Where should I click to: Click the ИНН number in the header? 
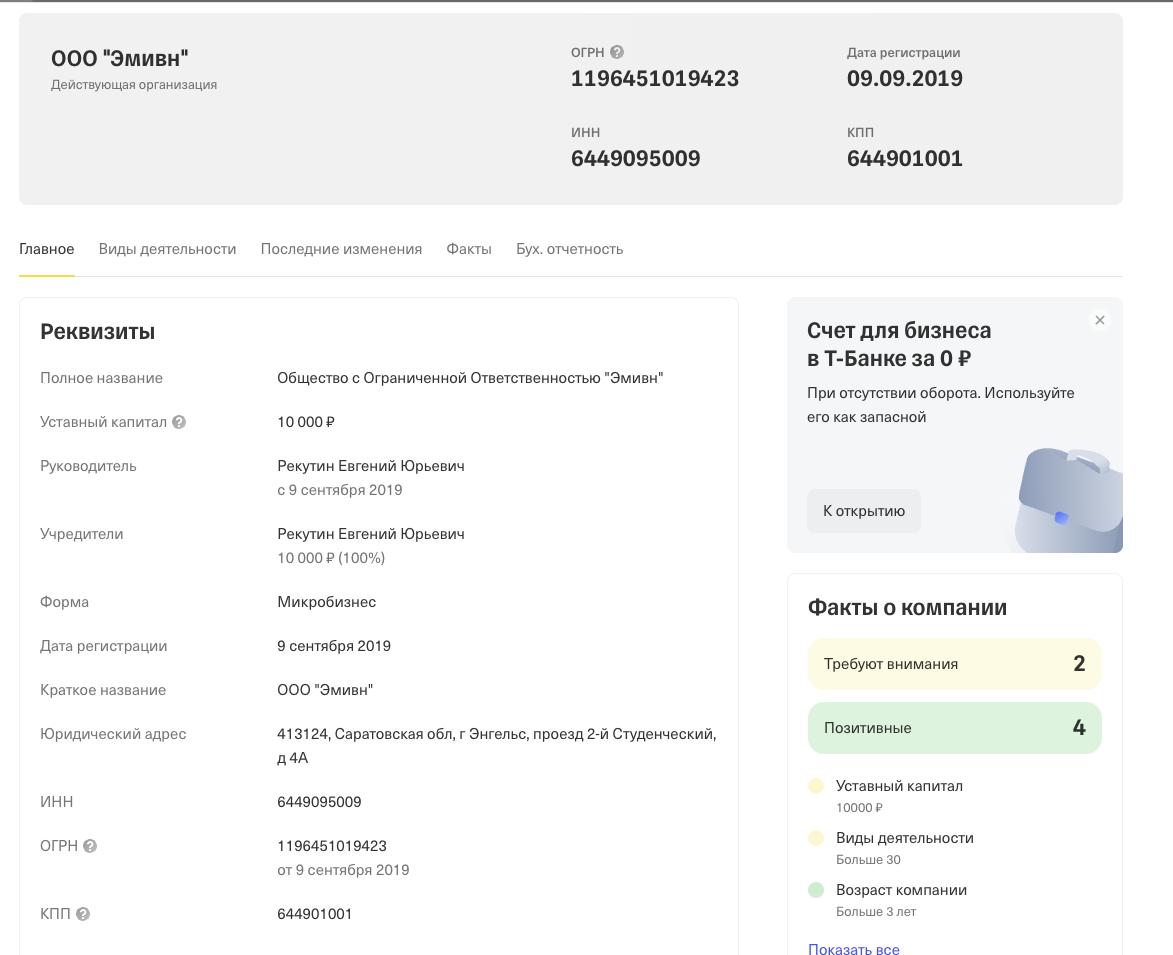636,159
